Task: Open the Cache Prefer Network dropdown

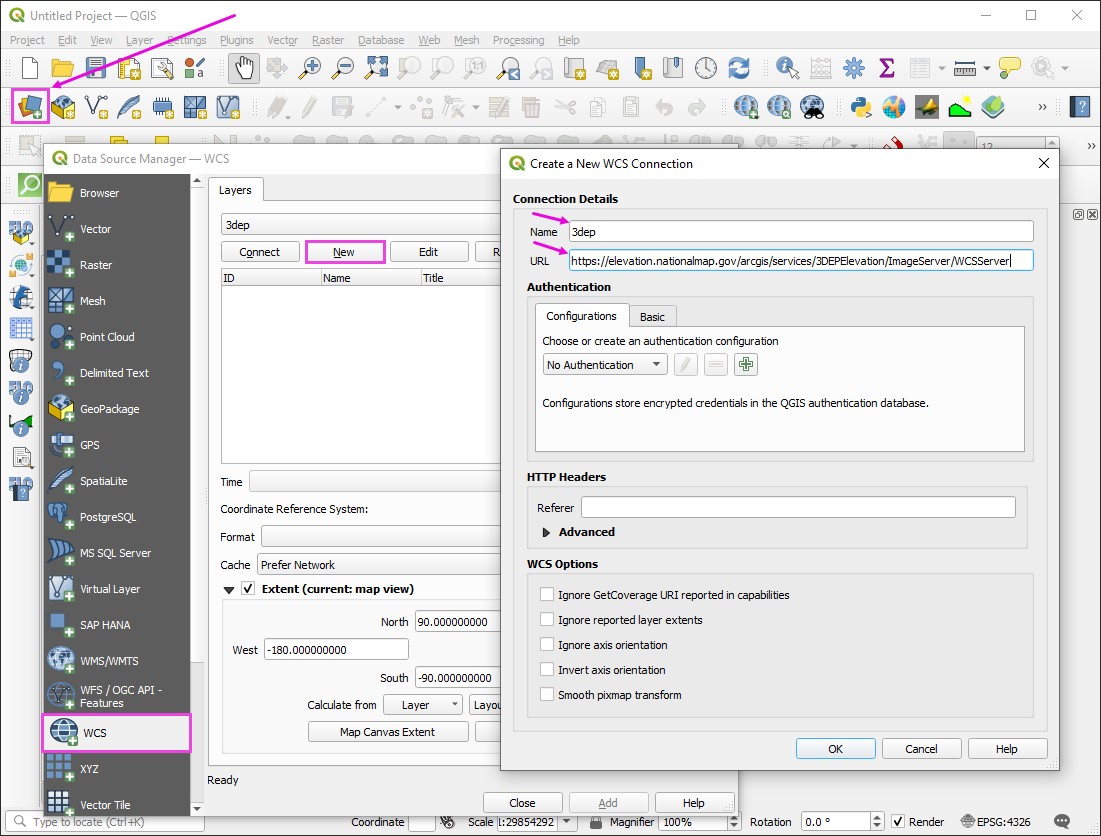Action: click(380, 565)
